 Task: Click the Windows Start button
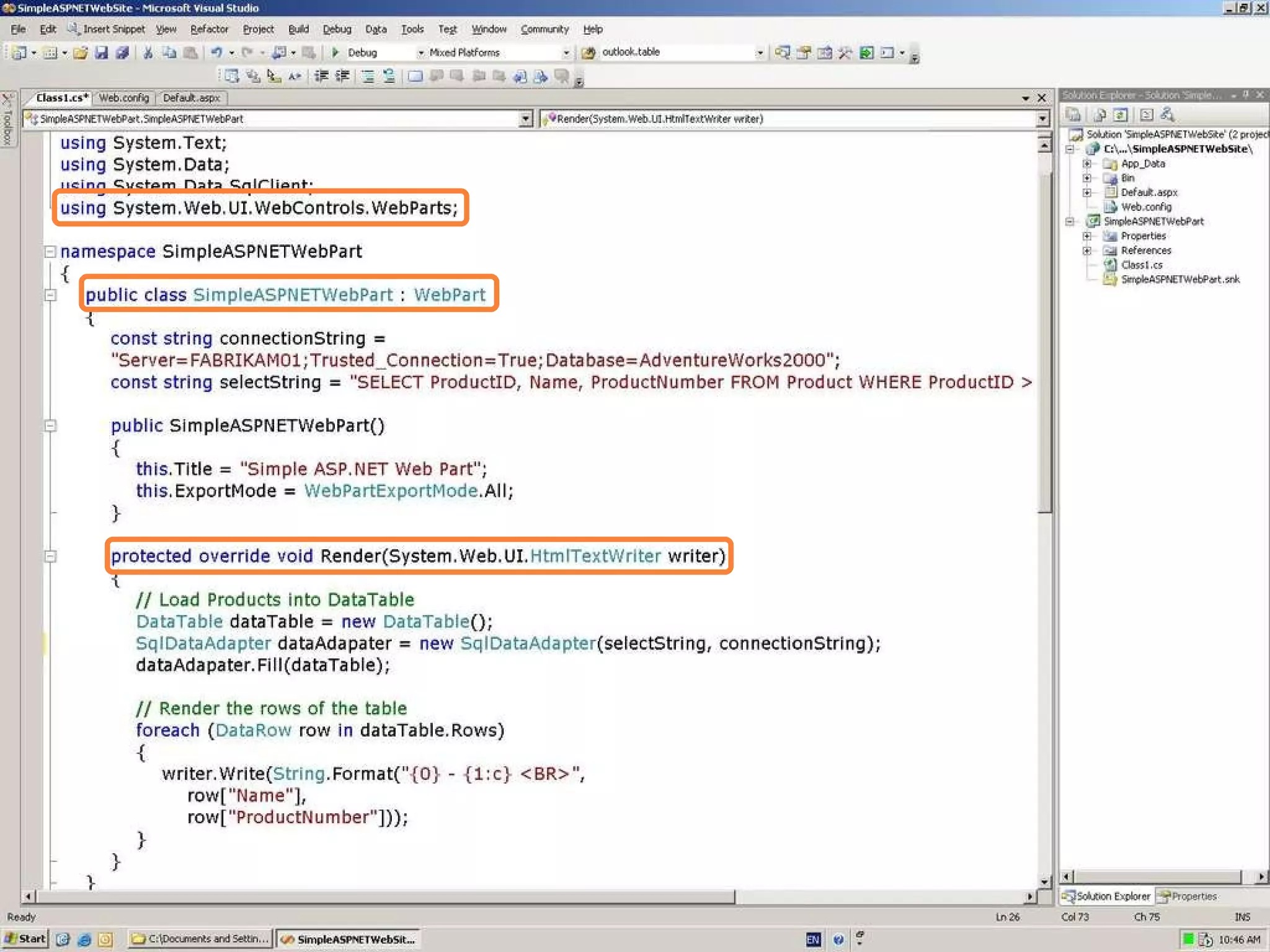tap(25, 939)
